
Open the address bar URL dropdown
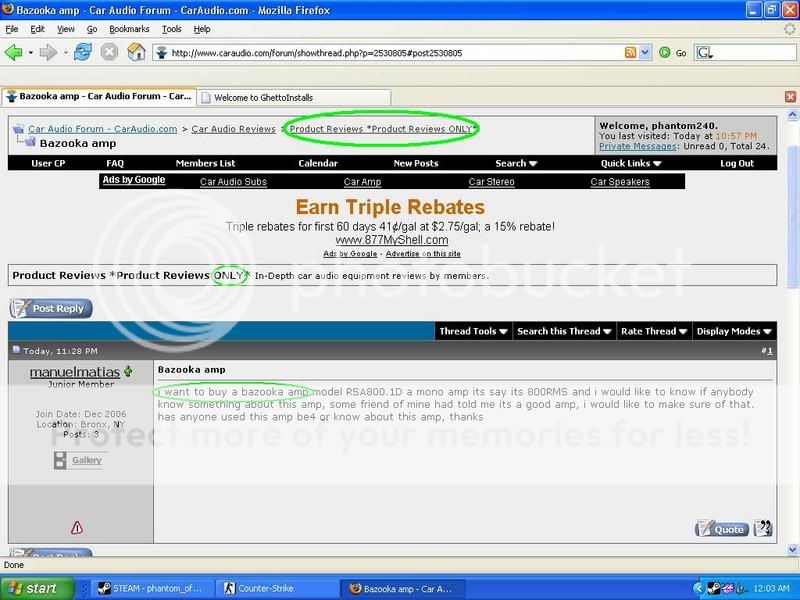coord(645,52)
